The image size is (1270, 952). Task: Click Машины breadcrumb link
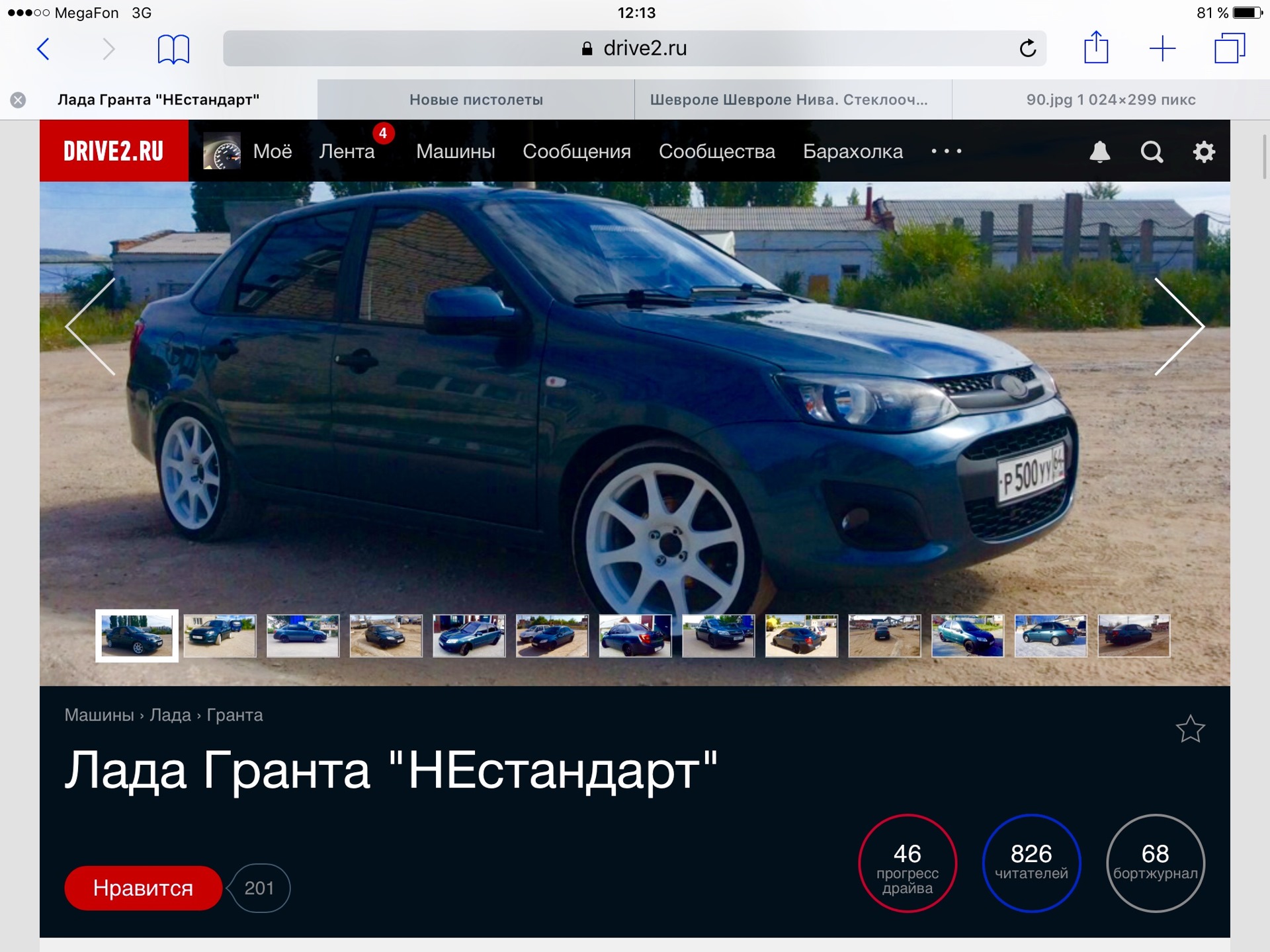tap(99, 715)
